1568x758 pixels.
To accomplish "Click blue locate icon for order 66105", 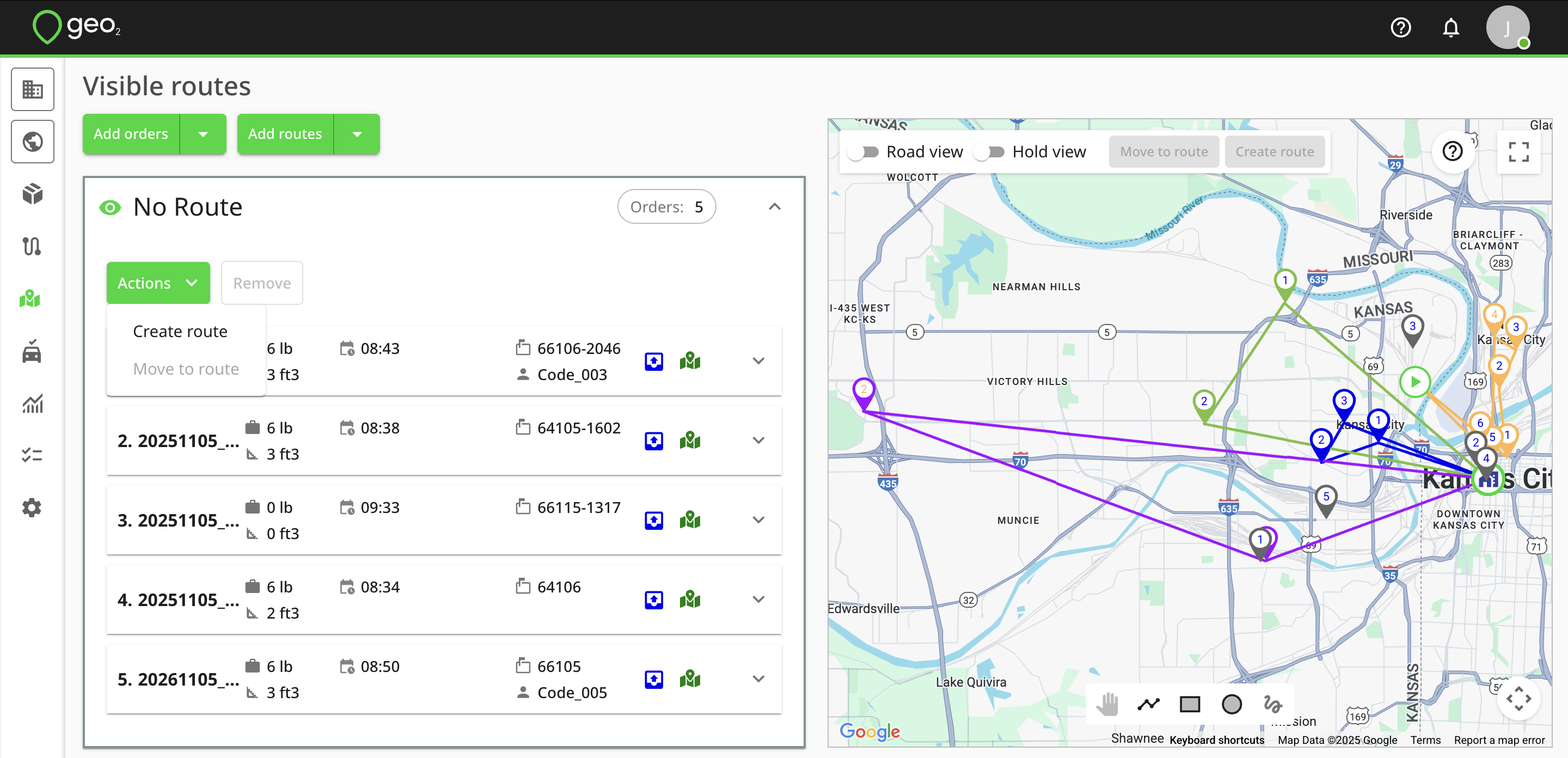I will (x=654, y=680).
